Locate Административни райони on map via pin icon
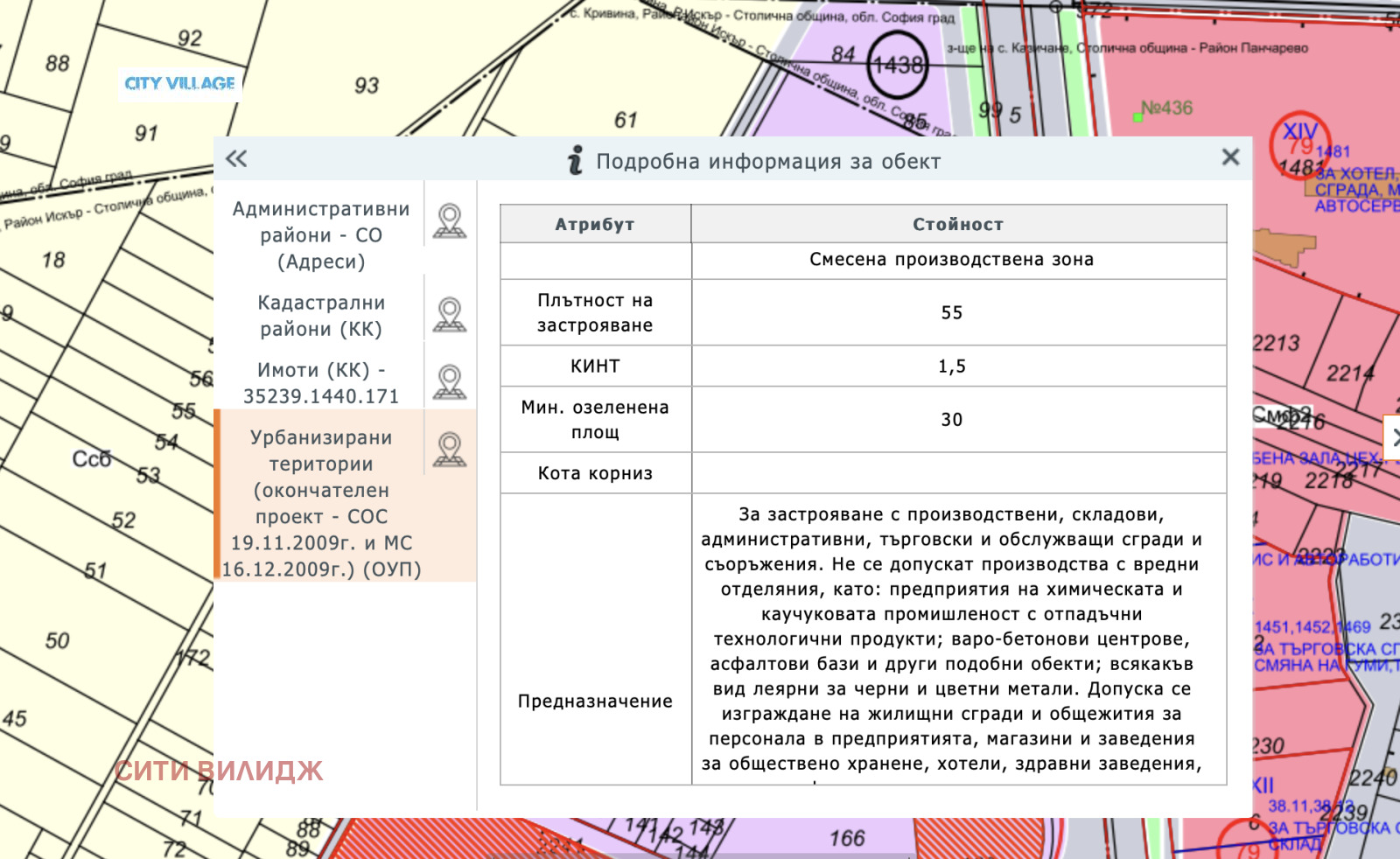Viewport: 1400px width, 859px height. 450,220
